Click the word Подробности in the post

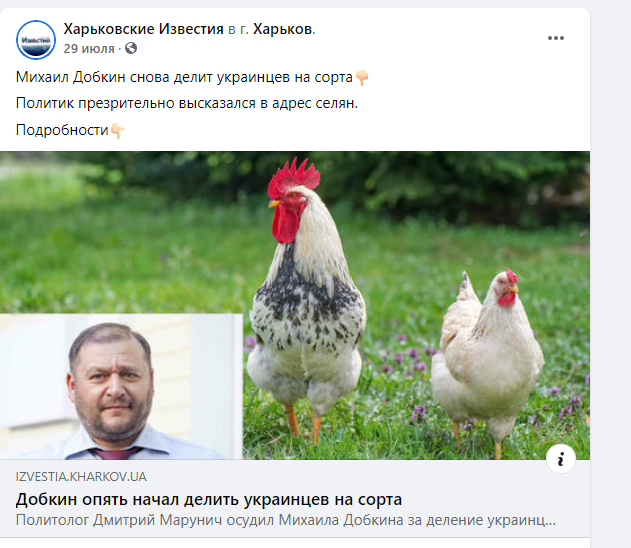(62, 130)
